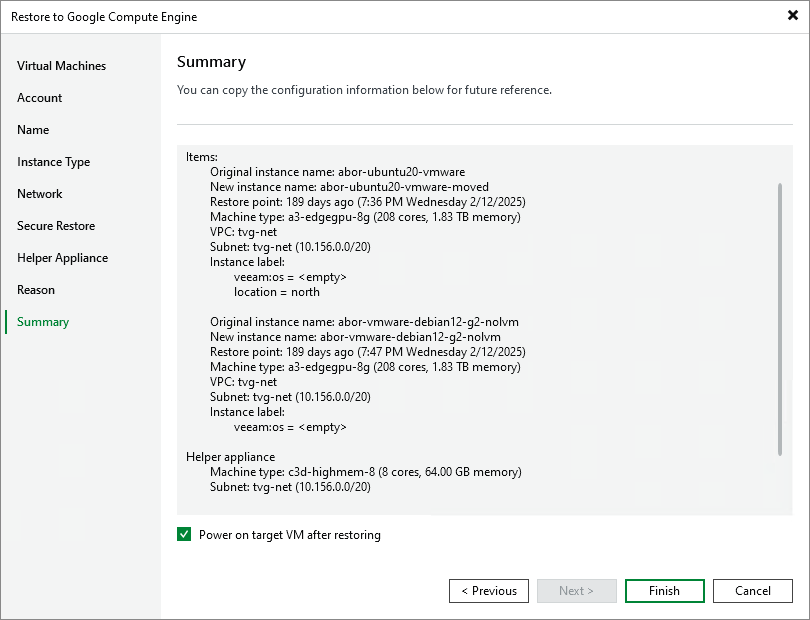The height and width of the screenshot is (620, 810).
Task: Click 'Original instance name: abor-vmware-debian12-g2-nolvm' line
Action: coord(364,322)
